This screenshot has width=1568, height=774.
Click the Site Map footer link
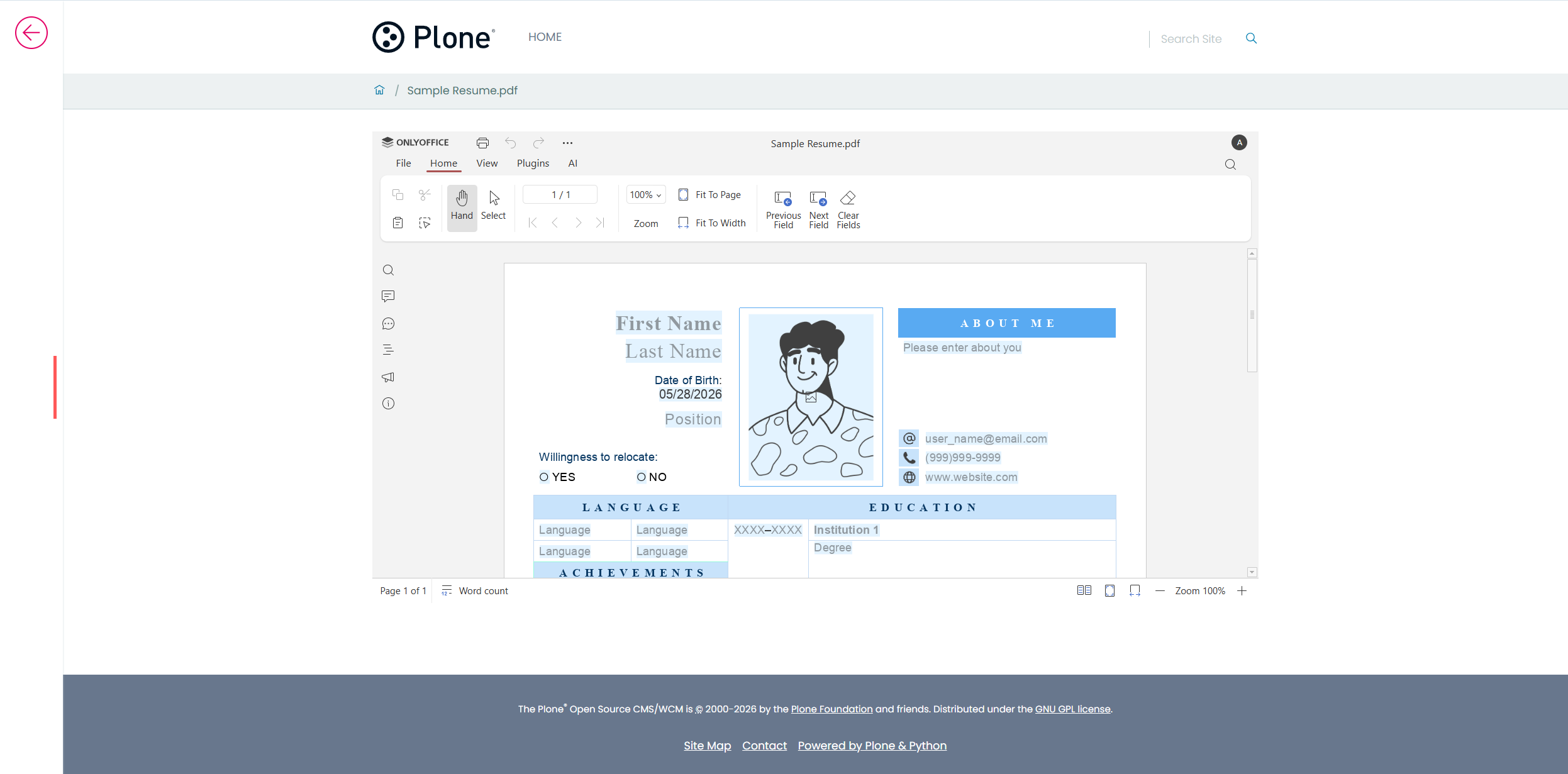click(x=708, y=746)
